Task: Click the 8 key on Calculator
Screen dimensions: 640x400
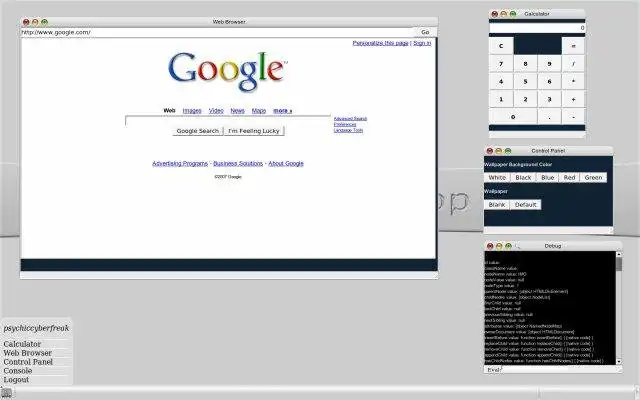Action: (x=525, y=64)
